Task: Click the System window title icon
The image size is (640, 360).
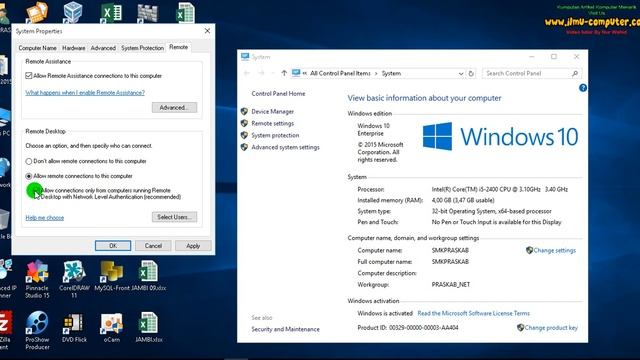Action: tap(245, 57)
